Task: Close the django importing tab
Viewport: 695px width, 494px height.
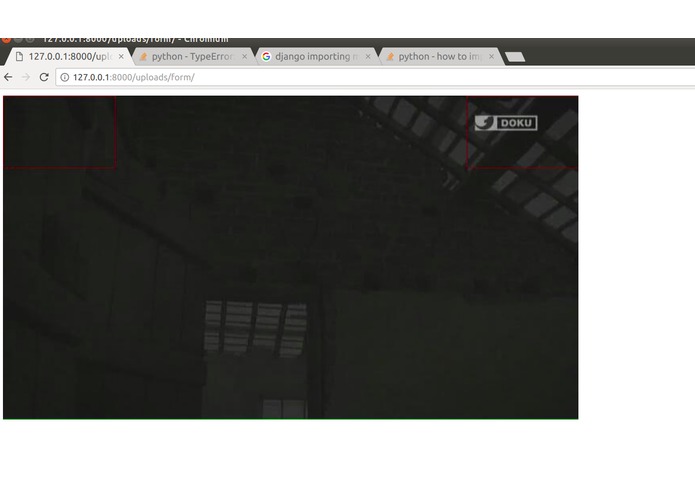Action: tap(368, 57)
